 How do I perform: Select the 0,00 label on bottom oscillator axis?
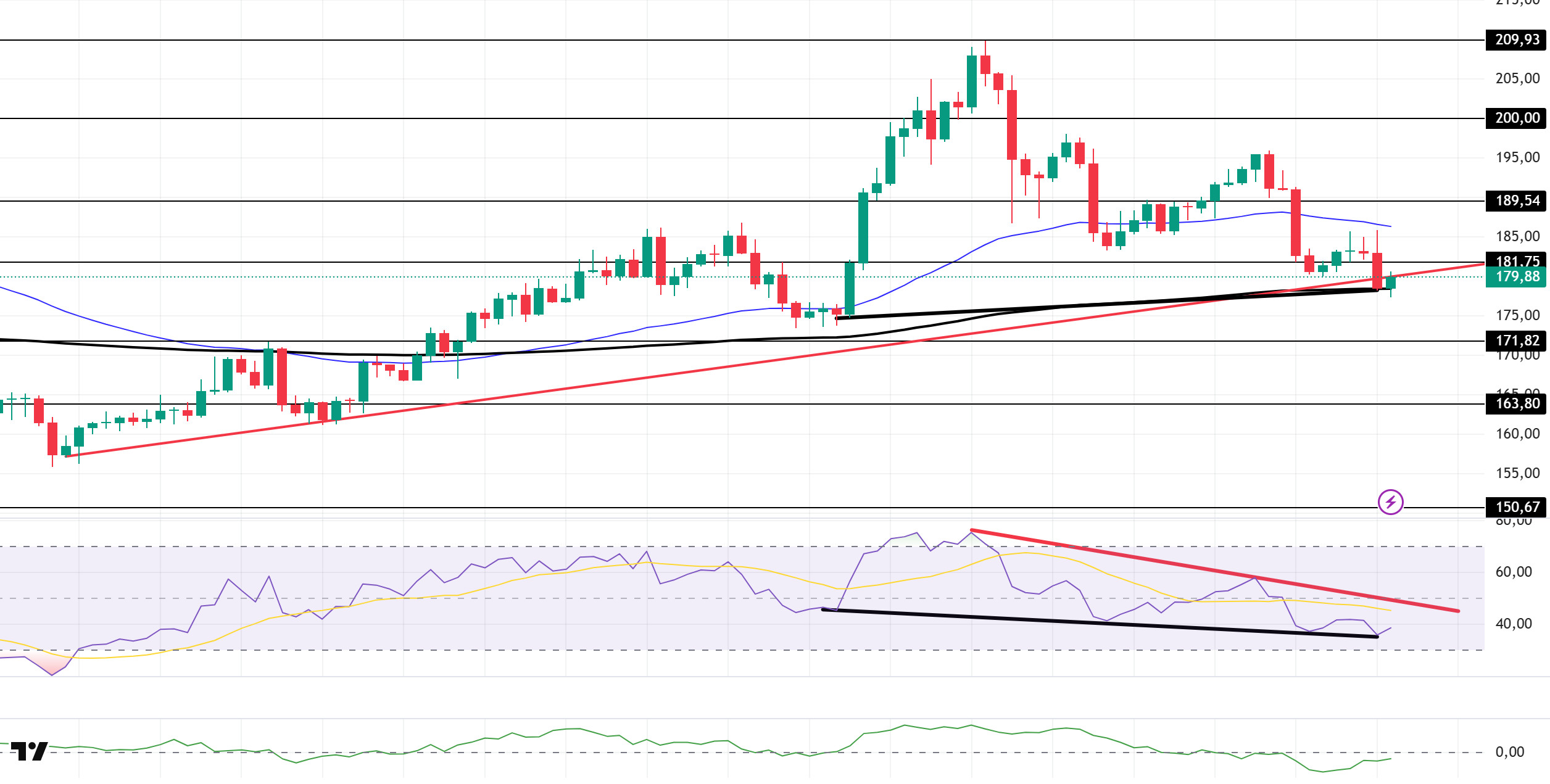[1509, 752]
